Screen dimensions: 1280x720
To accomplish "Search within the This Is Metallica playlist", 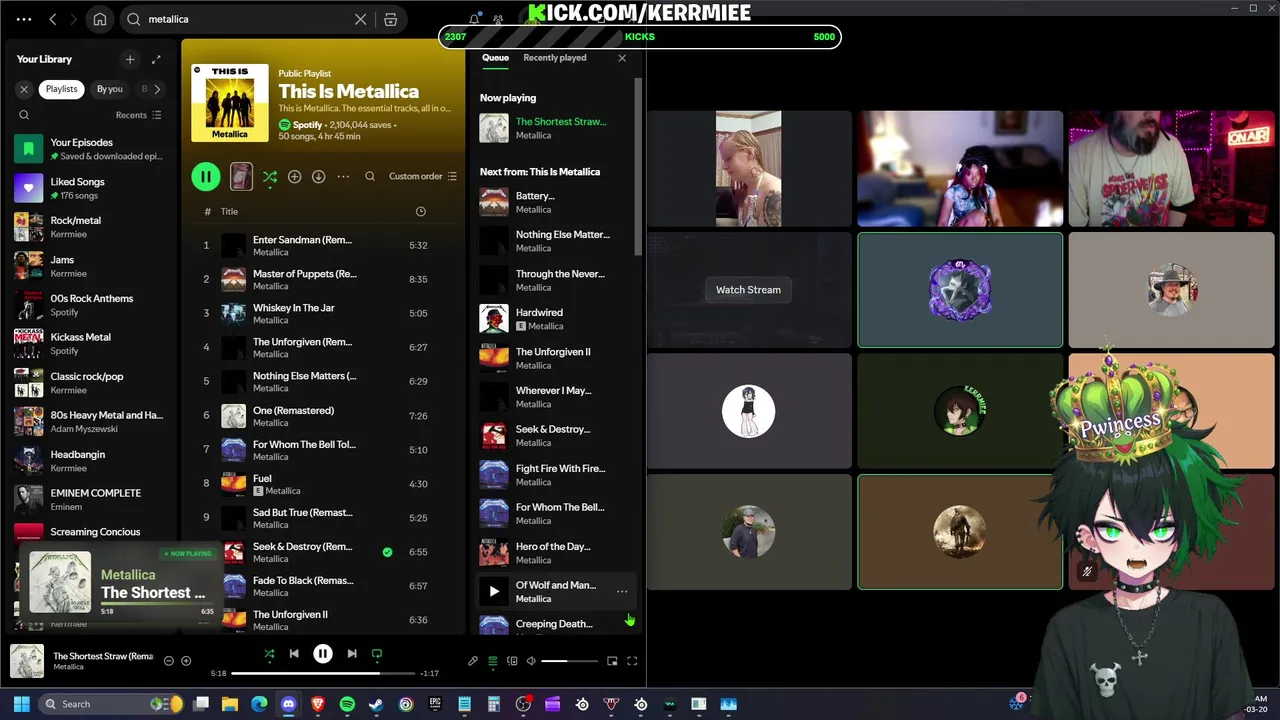I will pos(370,177).
